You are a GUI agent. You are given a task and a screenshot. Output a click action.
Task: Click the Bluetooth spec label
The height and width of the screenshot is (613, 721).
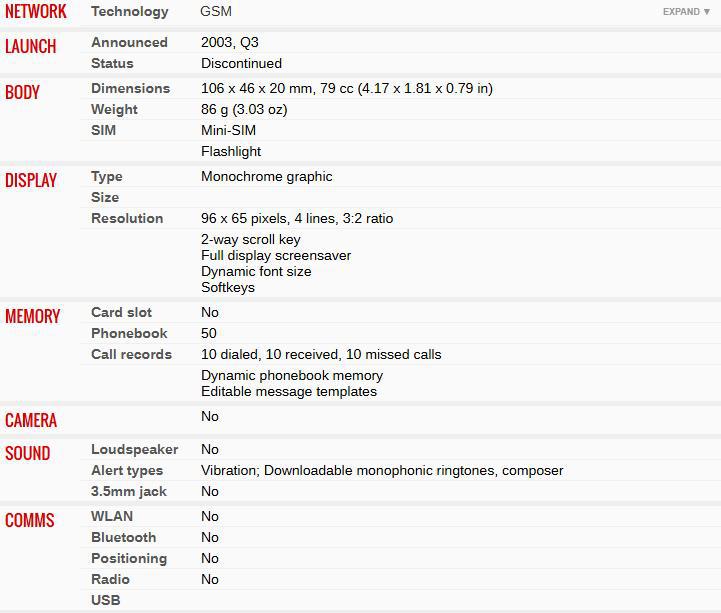coord(123,538)
